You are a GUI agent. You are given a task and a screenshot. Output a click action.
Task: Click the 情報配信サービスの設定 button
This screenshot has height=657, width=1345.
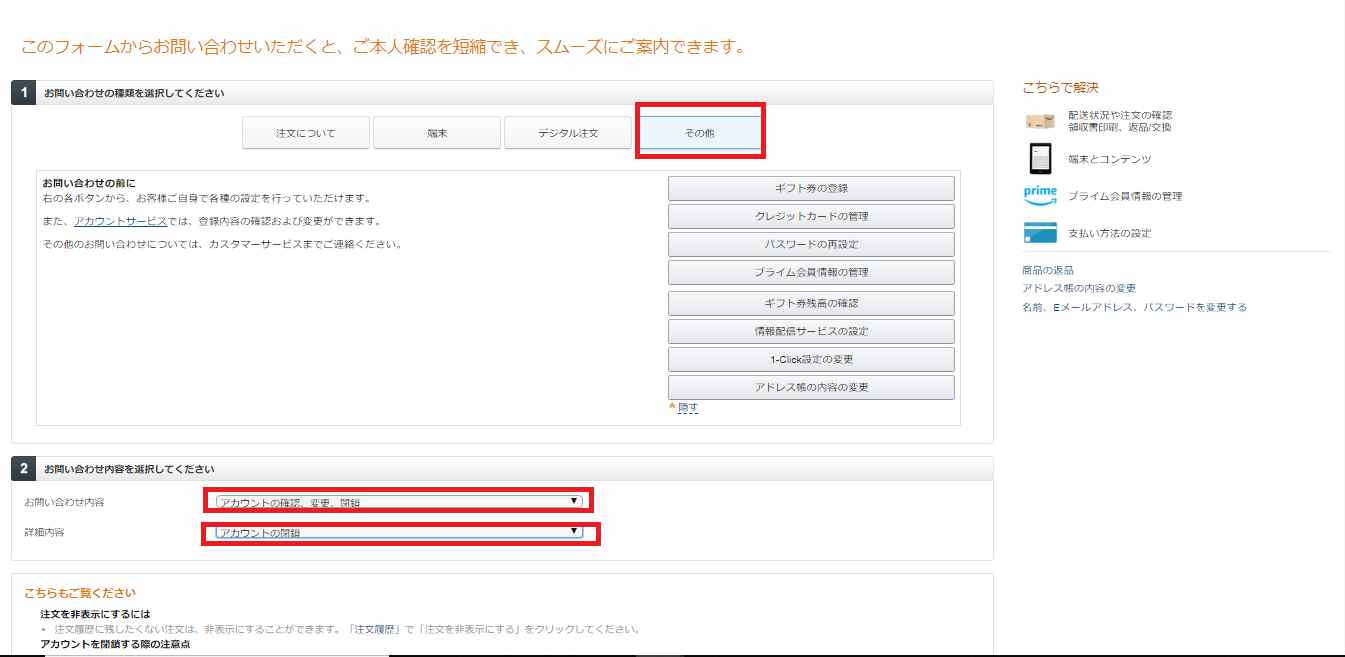[811, 331]
